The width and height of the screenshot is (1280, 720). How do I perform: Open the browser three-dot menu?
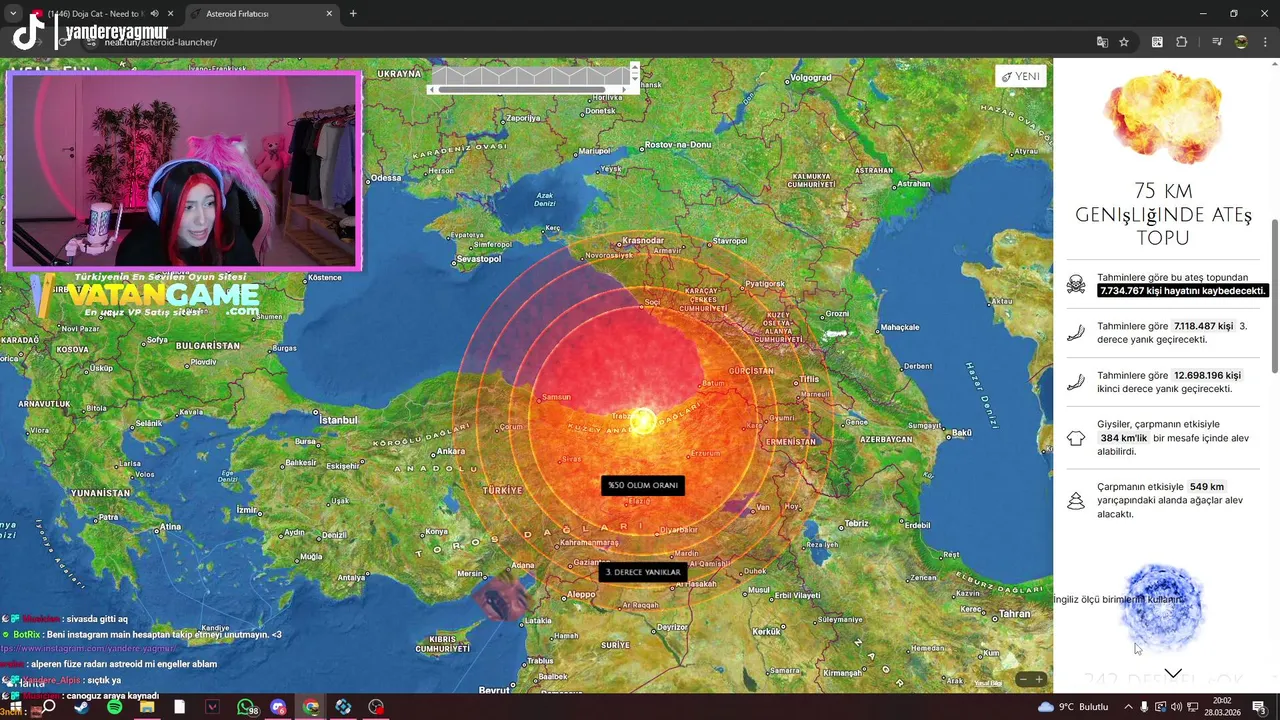1264,42
